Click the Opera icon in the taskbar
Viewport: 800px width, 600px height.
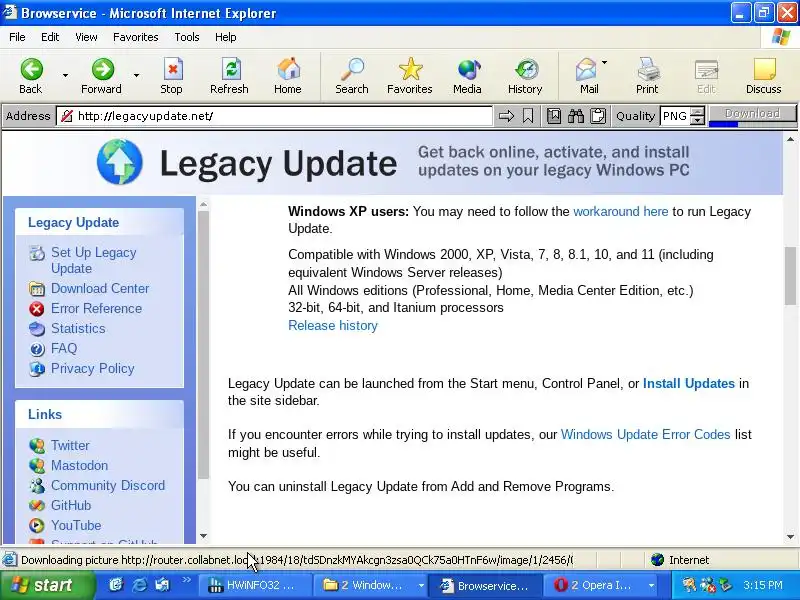coord(560,585)
